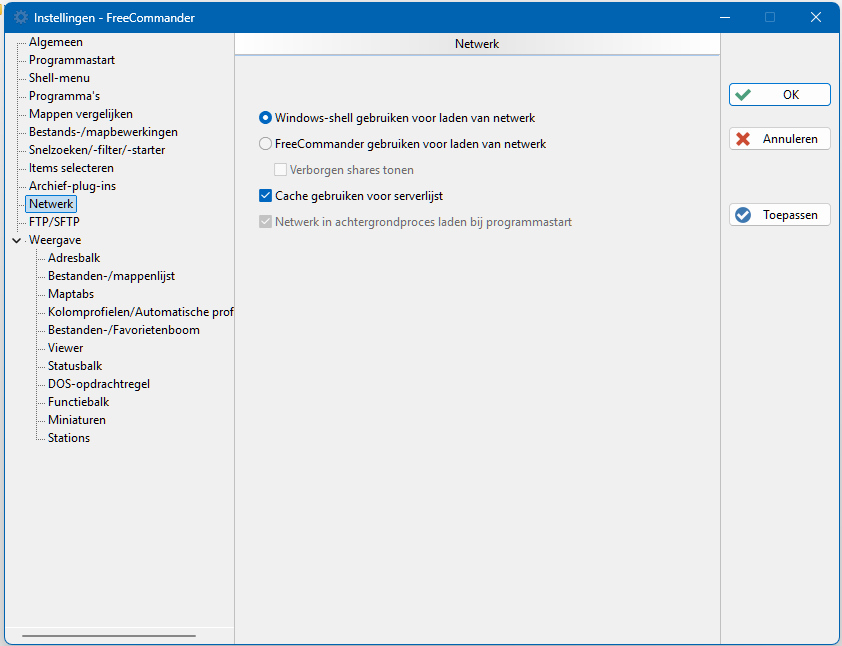Viewport: 842px width, 646px height.
Task: Open Functiebalk settings page
Action: (x=78, y=402)
